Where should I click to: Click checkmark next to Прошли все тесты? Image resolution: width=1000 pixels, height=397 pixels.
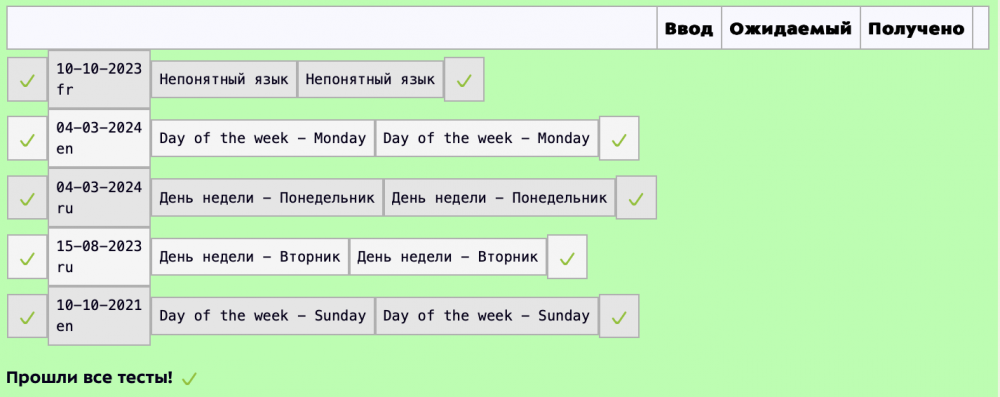coord(189,379)
